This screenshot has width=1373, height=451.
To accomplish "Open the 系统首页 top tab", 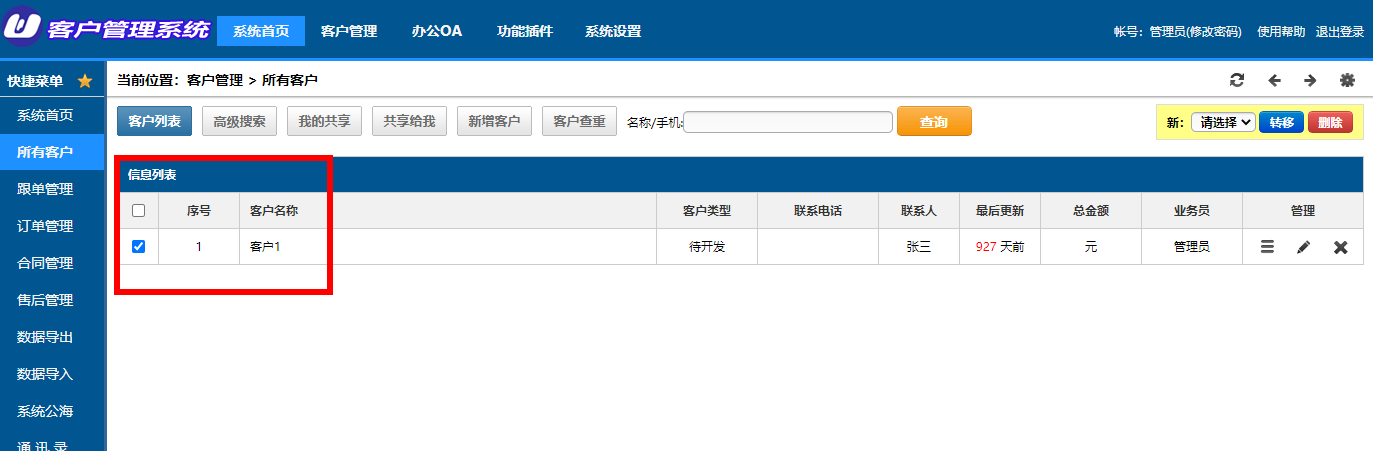I will [x=261, y=31].
